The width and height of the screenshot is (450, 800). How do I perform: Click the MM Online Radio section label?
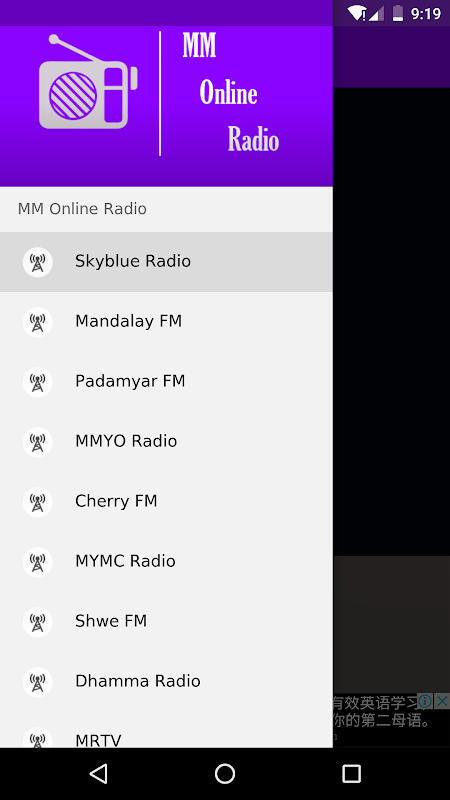[82, 209]
